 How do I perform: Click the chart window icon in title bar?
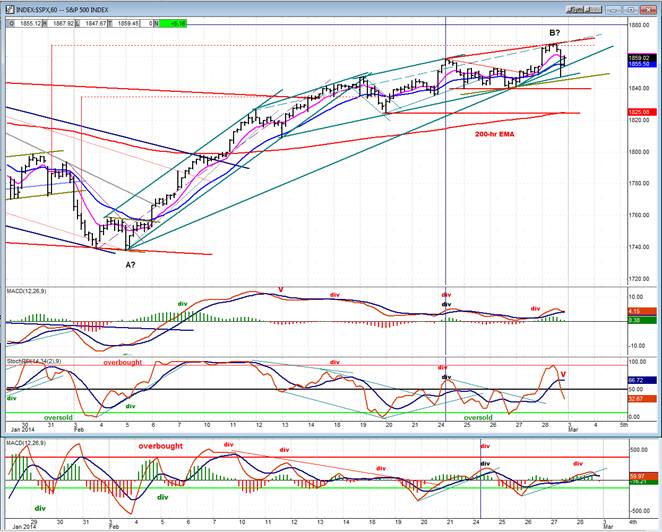[7, 6]
